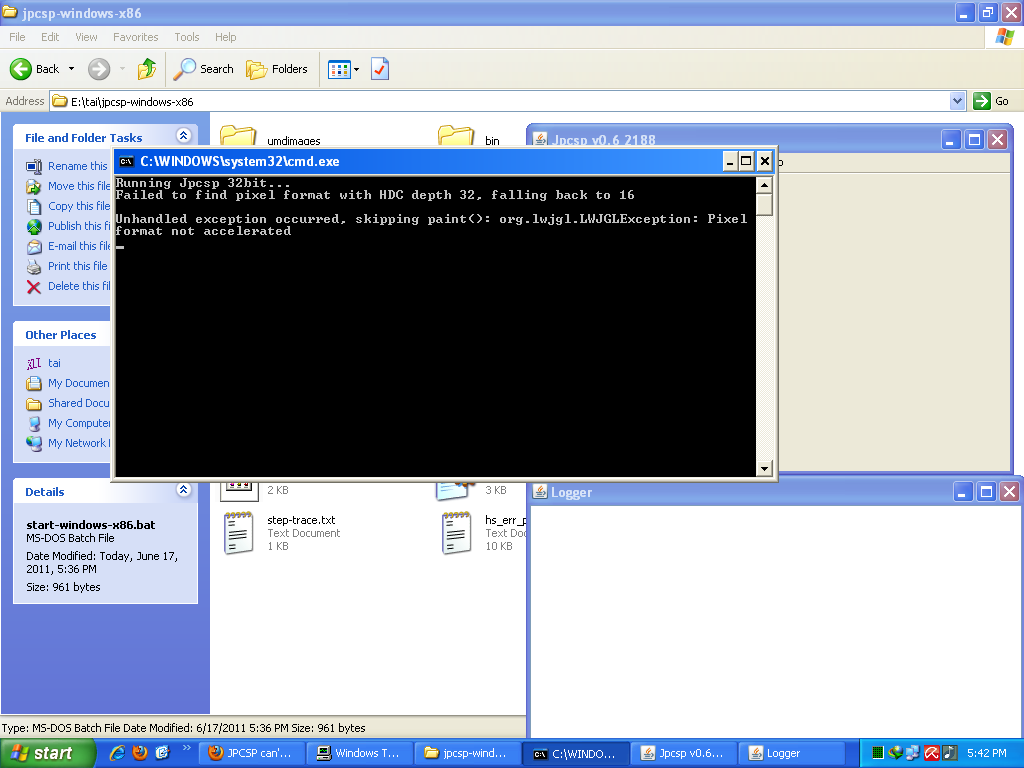The image size is (1024, 768).
Task: Switch to the jpcsp-wind... folder taskbar button
Action: [x=468, y=753]
